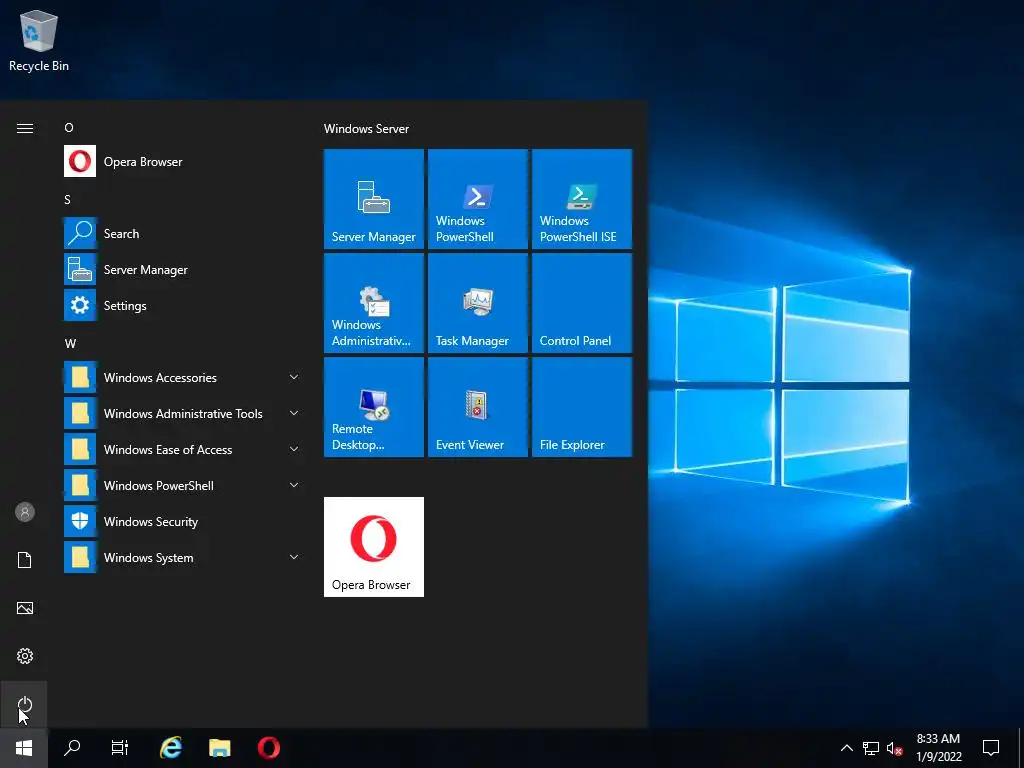Open the user account icon

(x=25, y=512)
